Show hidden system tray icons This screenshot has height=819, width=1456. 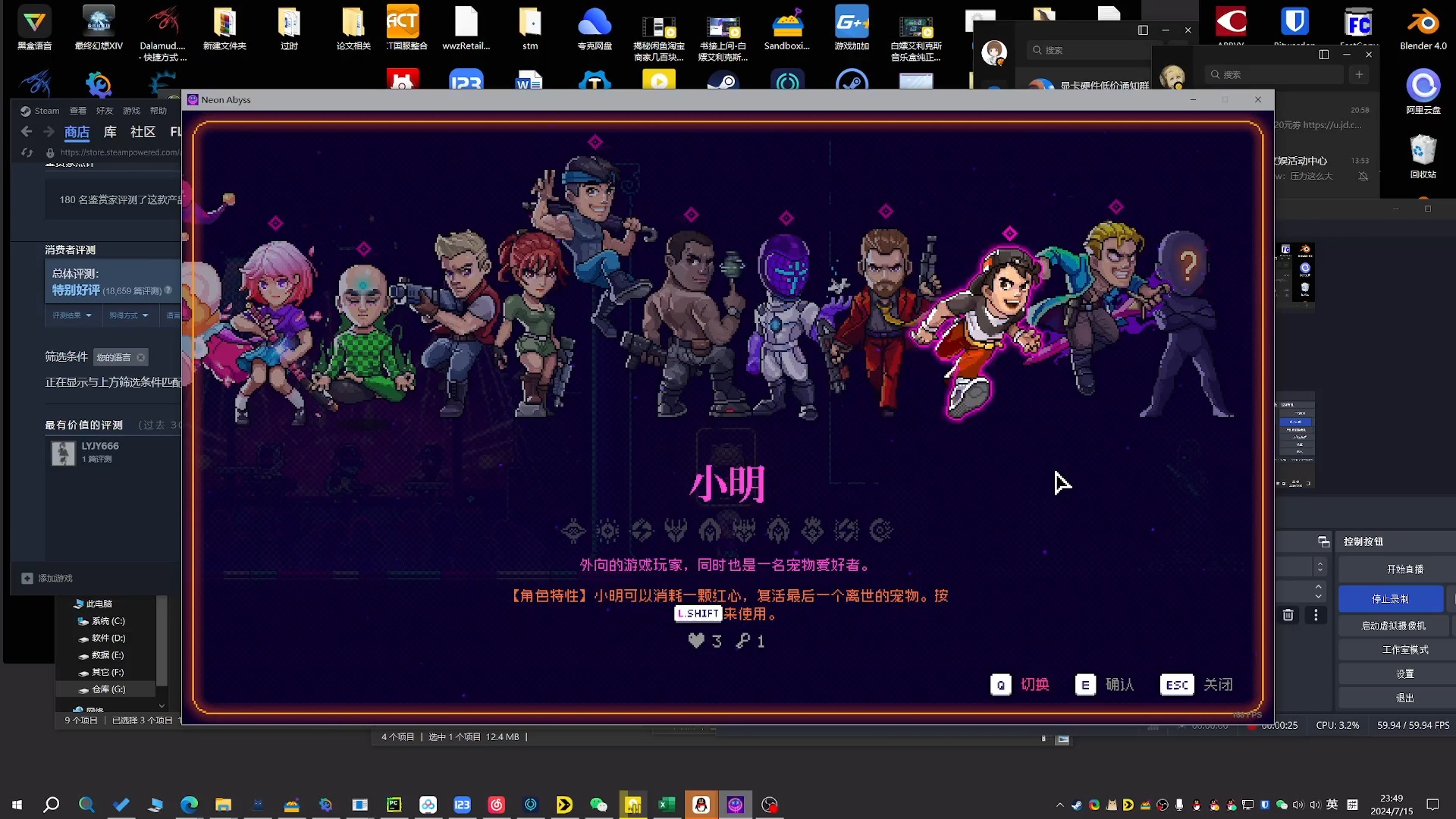pyautogui.click(x=1059, y=805)
